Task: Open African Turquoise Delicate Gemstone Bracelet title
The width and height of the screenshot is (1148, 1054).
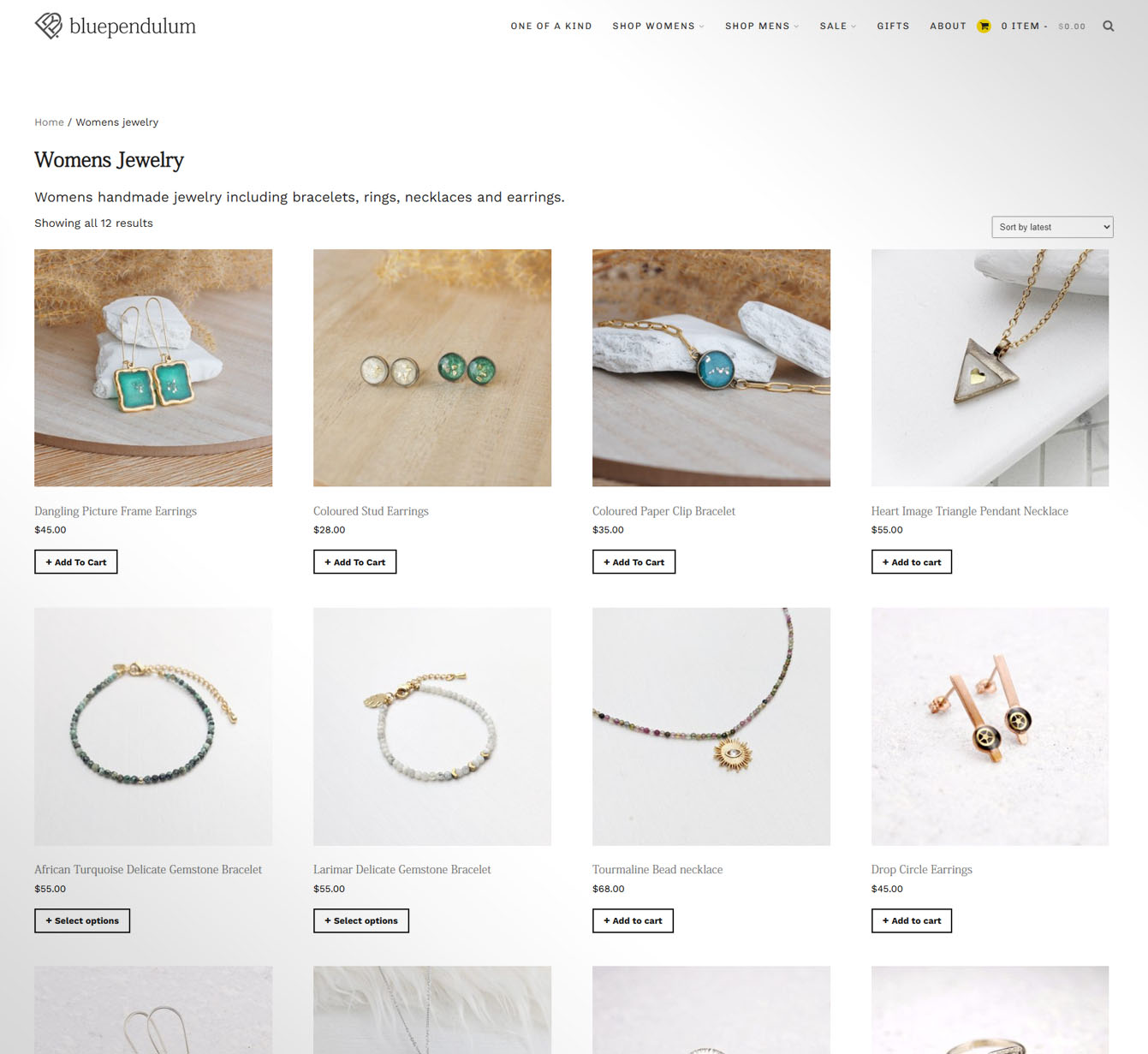Action: (148, 870)
